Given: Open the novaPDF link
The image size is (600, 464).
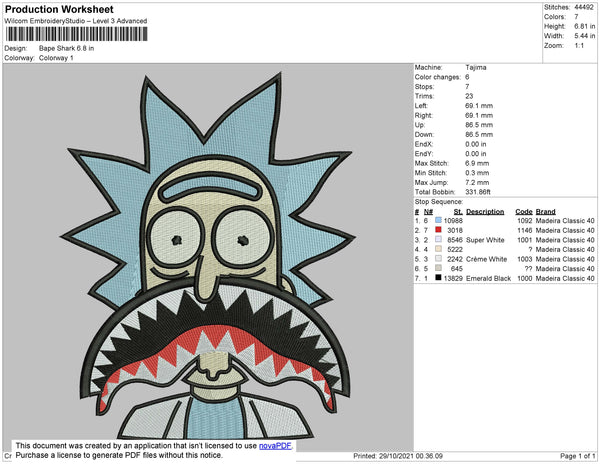Looking at the screenshot, I should coord(275,446).
